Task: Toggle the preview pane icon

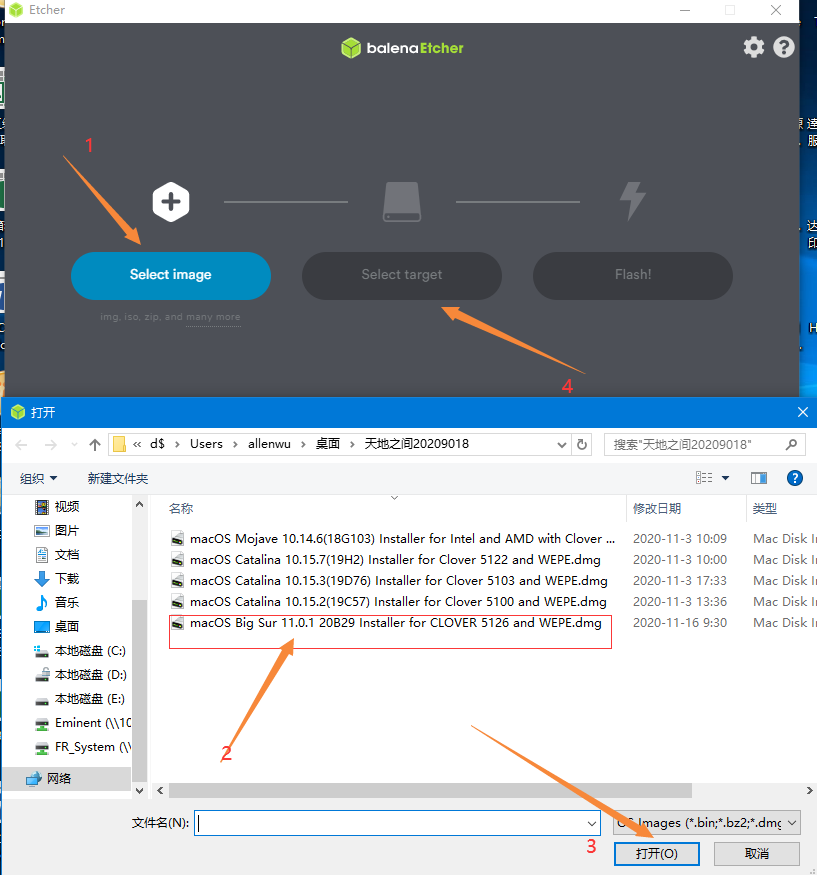Action: click(758, 479)
